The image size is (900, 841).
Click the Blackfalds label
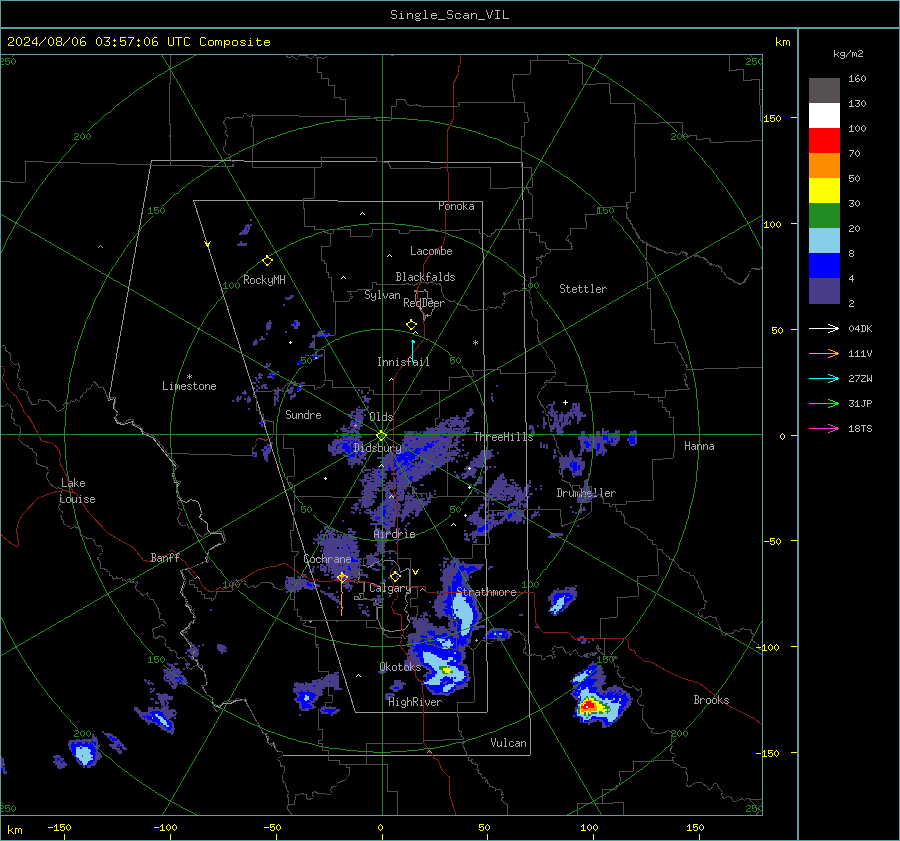click(x=425, y=277)
